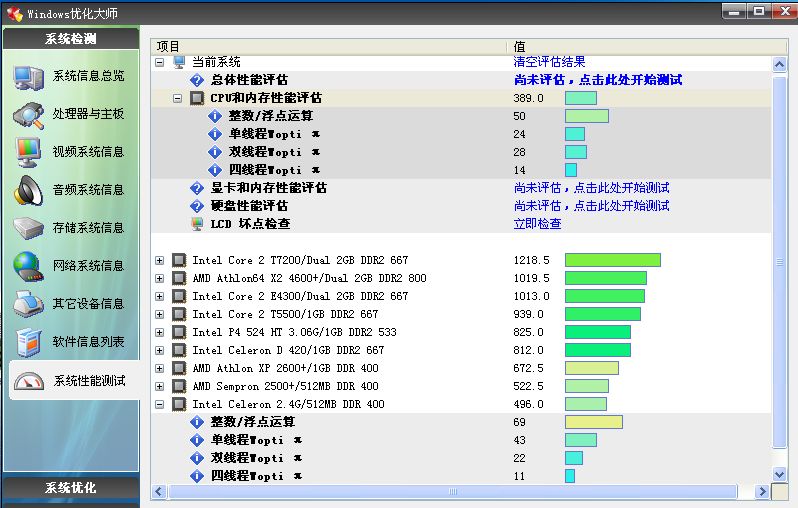Click the LCD 坏点检查 monitor icon
Screen dimensions: 798x508
(197, 223)
